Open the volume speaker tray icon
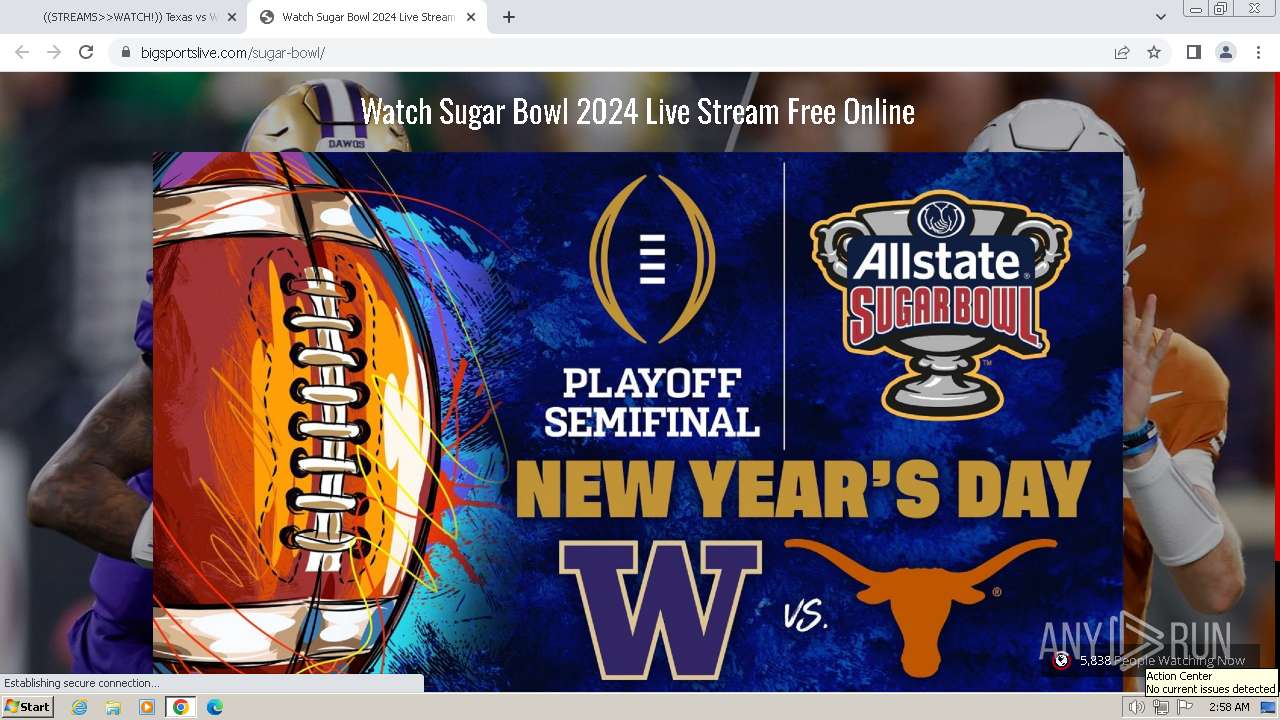This screenshot has width=1280, height=720. click(x=1136, y=707)
